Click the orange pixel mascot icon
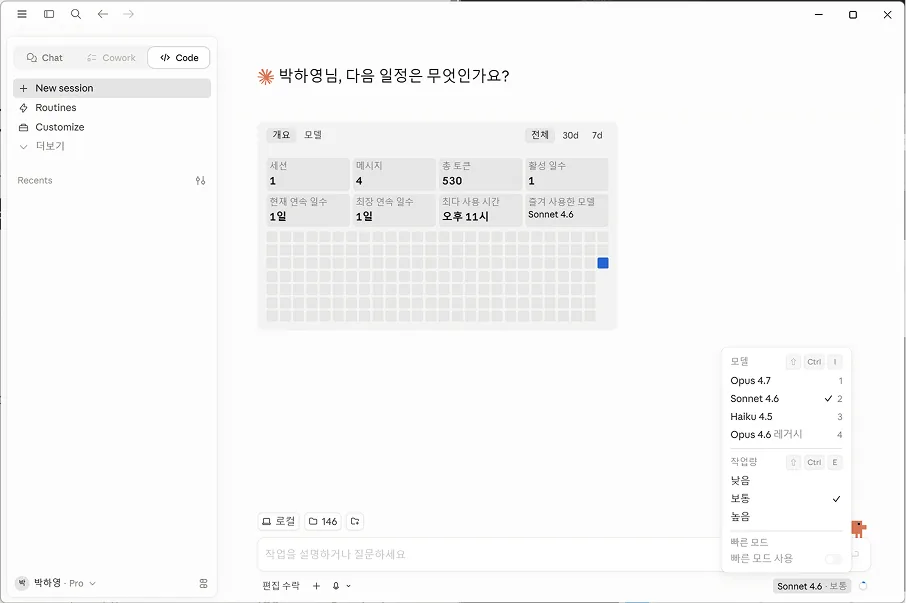The height and width of the screenshot is (603, 906). click(x=858, y=528)
